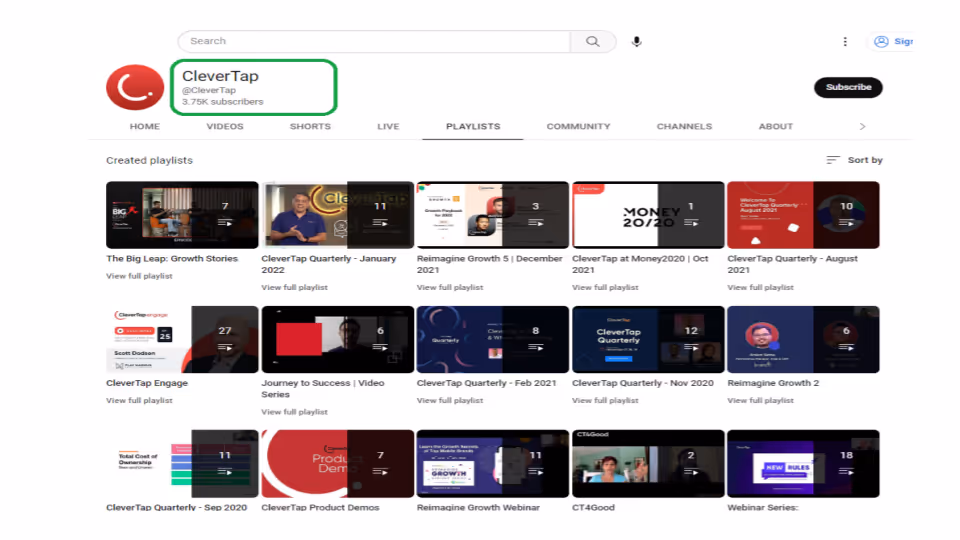Subscribe to the CleverTap channel
960x540 pixels.
click(848, 87)
